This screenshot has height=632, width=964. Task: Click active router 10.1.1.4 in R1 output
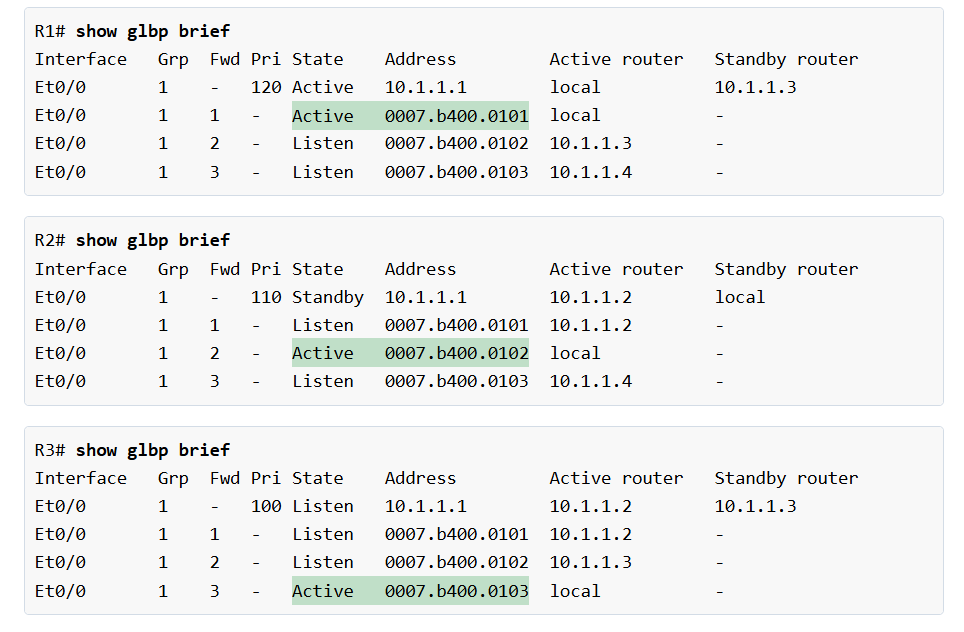pyautogui.click(x=590, y=172)
